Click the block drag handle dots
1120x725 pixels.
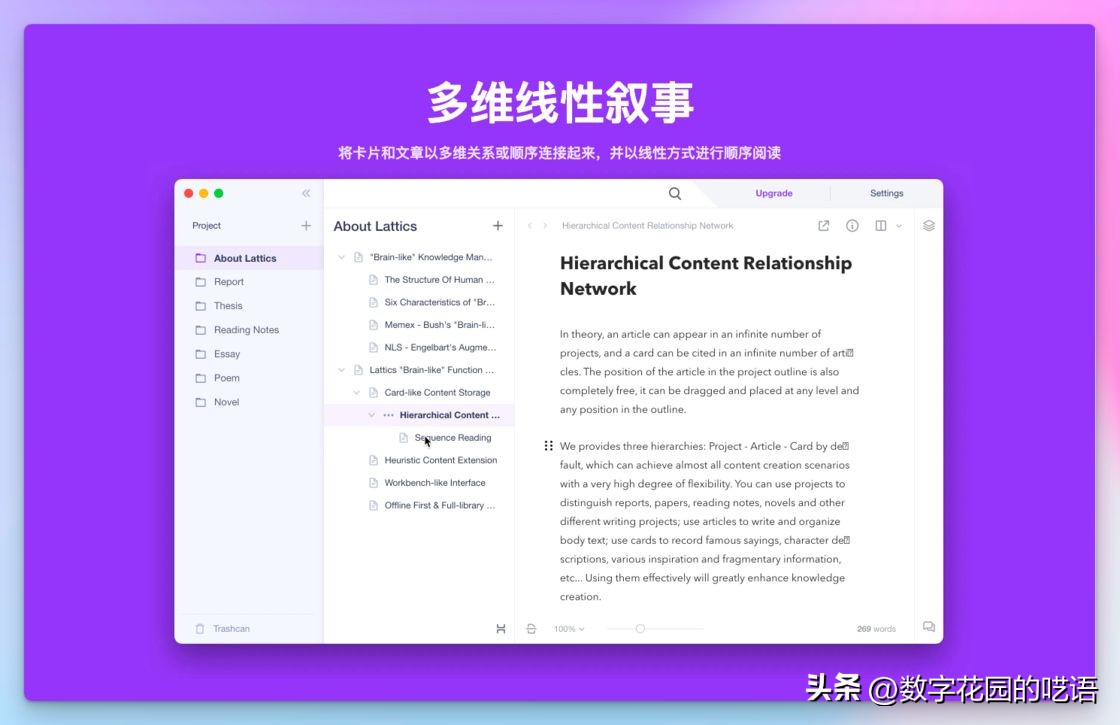(x=549, y=446)
